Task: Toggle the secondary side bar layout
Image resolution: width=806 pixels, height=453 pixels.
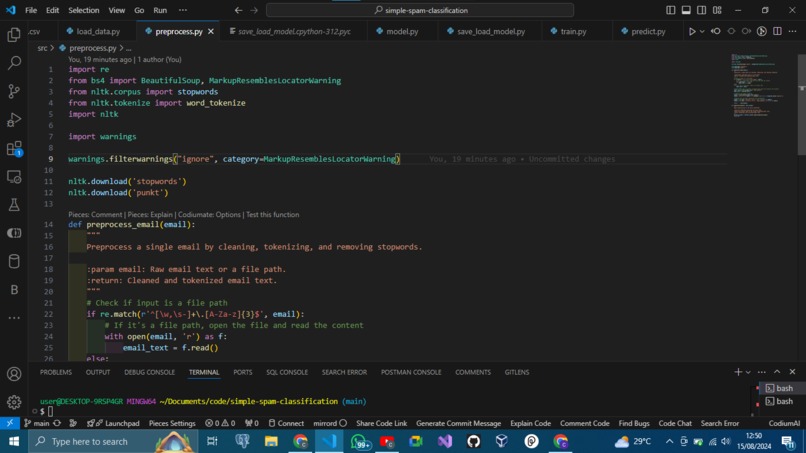Action: click(702, 10)
